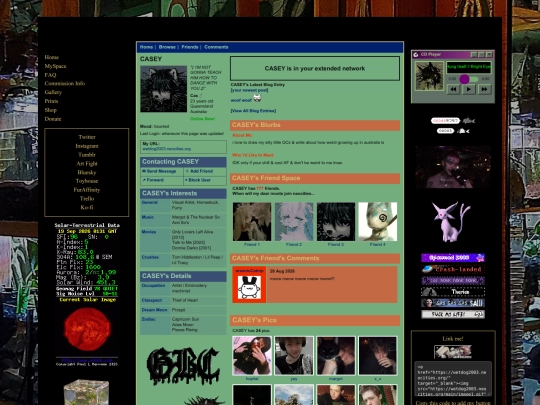The width and height of the screenshot is (540, 405).
Task: Open the Donate sidebar link
Action: click(x=53, y=119)
